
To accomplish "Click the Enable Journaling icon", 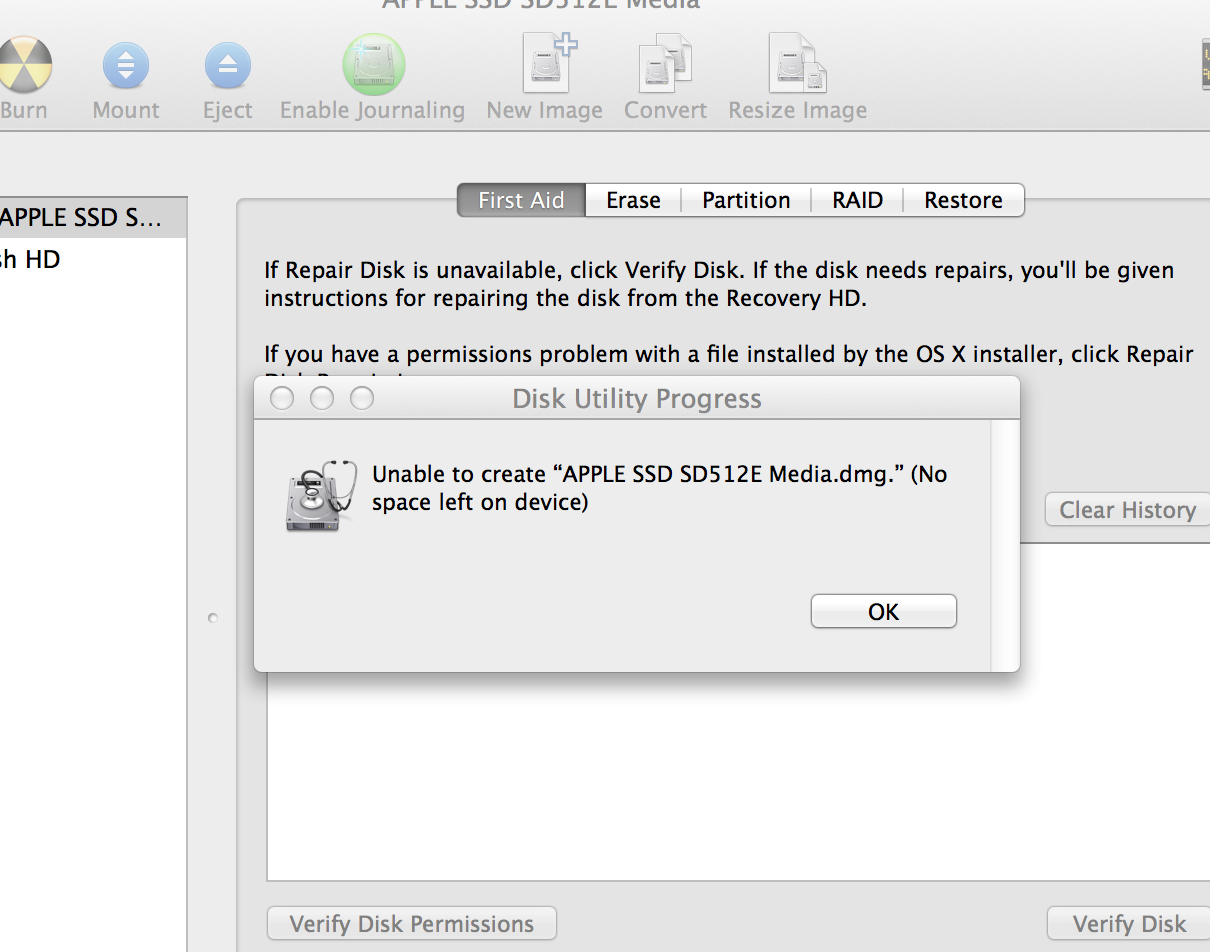I will pos(373,65).
